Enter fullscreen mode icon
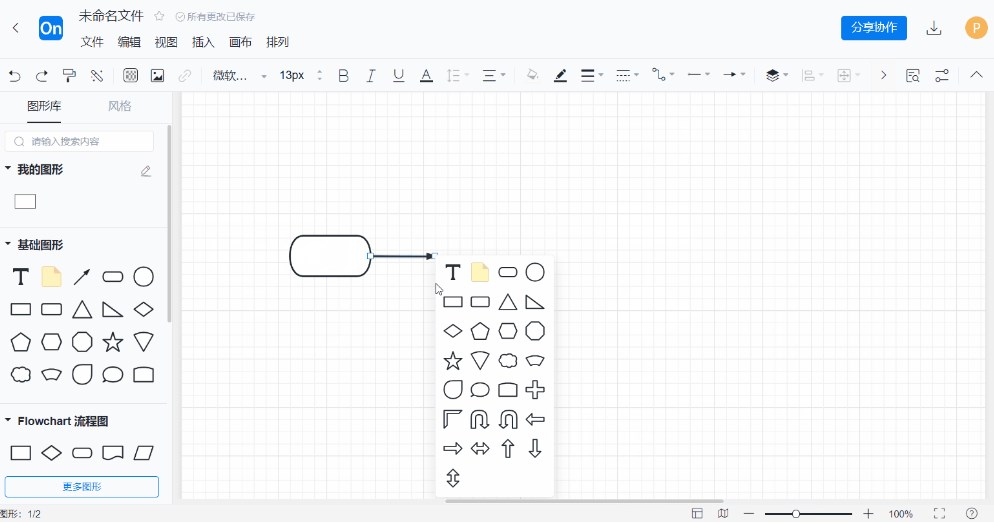994x523 pixels. coord(939,513)
